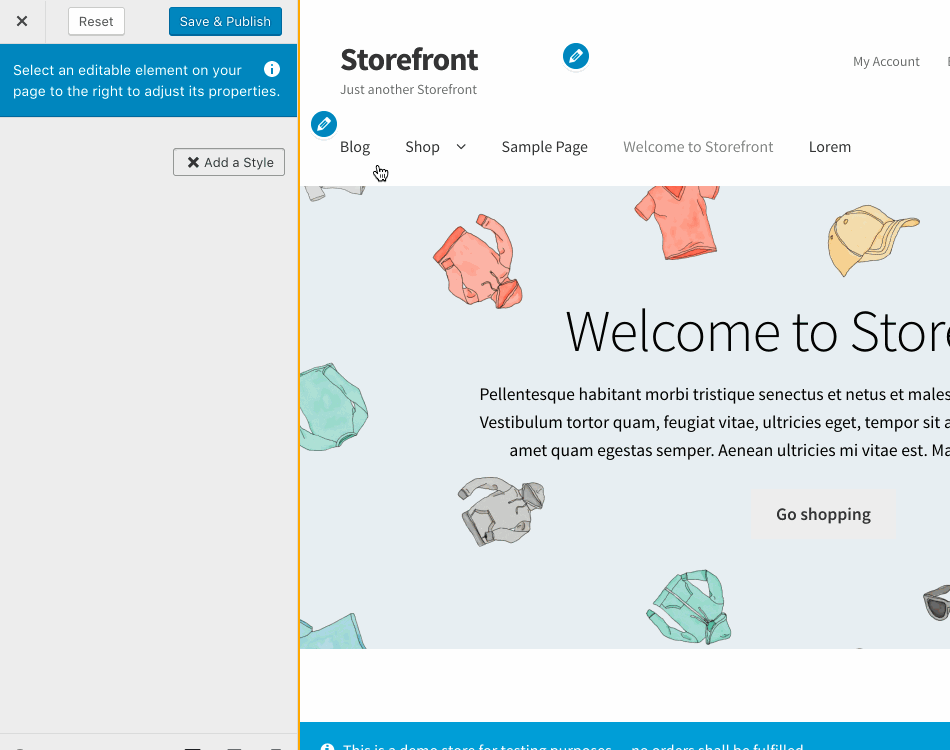Click the Storefront site title heading
950x750 pixels.
pyautogui.click(x=408, y=59)
